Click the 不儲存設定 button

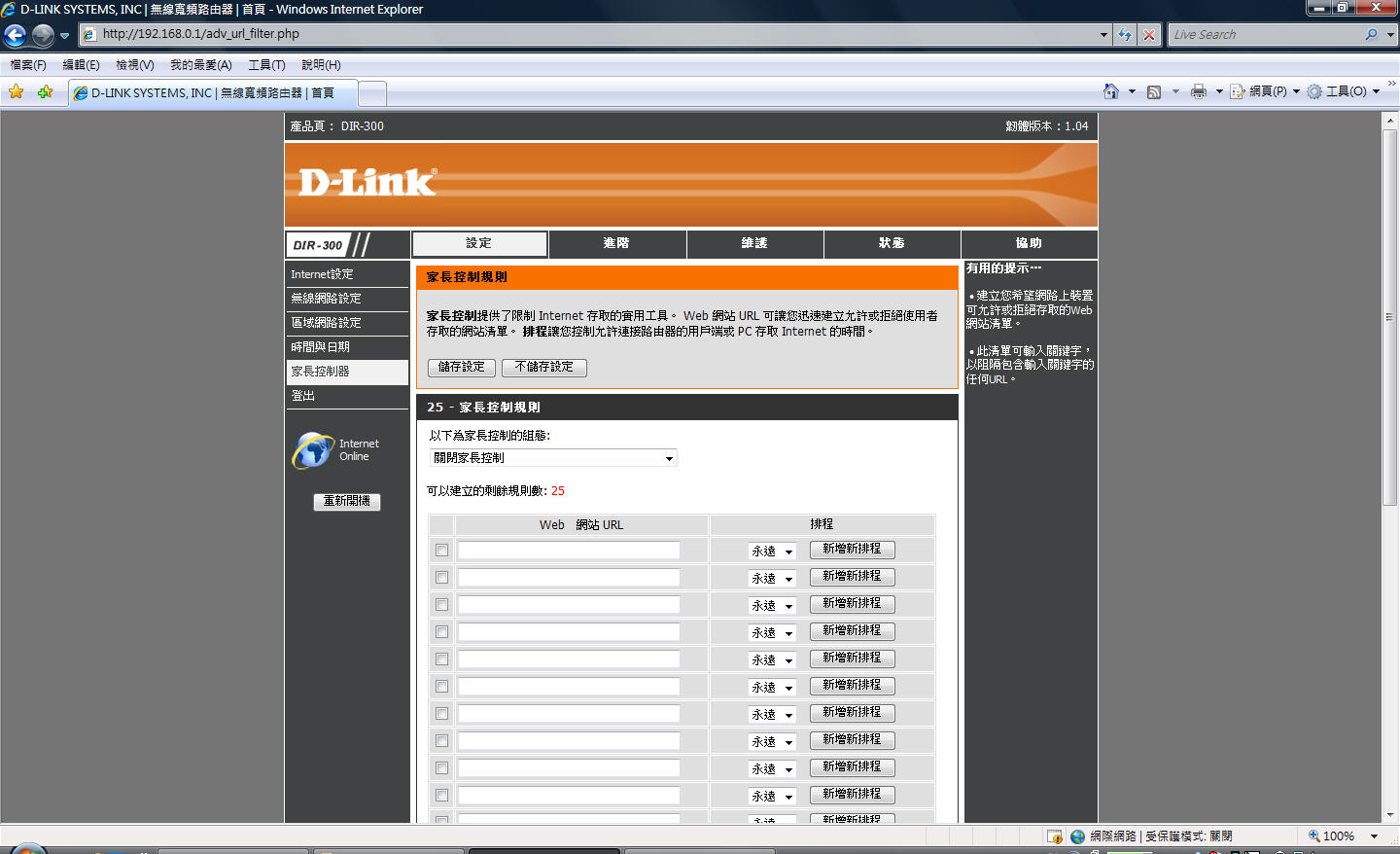(x=544, y=368)
